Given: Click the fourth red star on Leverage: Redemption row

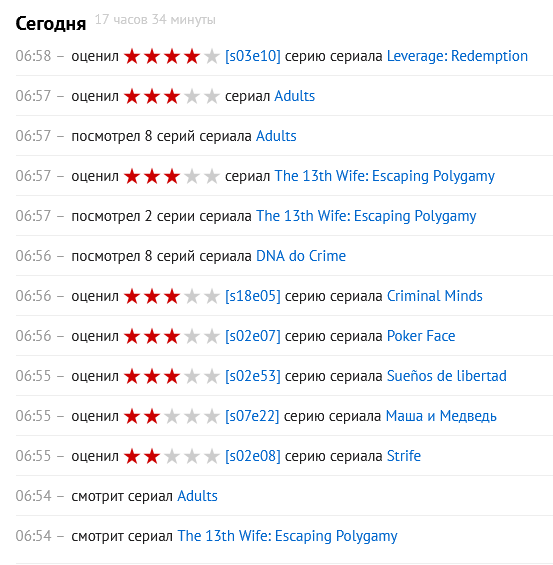Looking at the screenshot, I should [192, 56].
